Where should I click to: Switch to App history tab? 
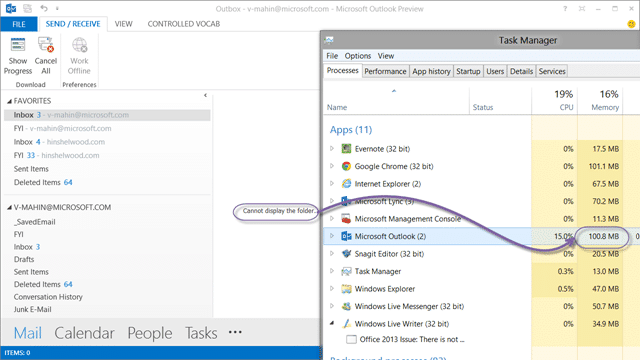point(431,71)
